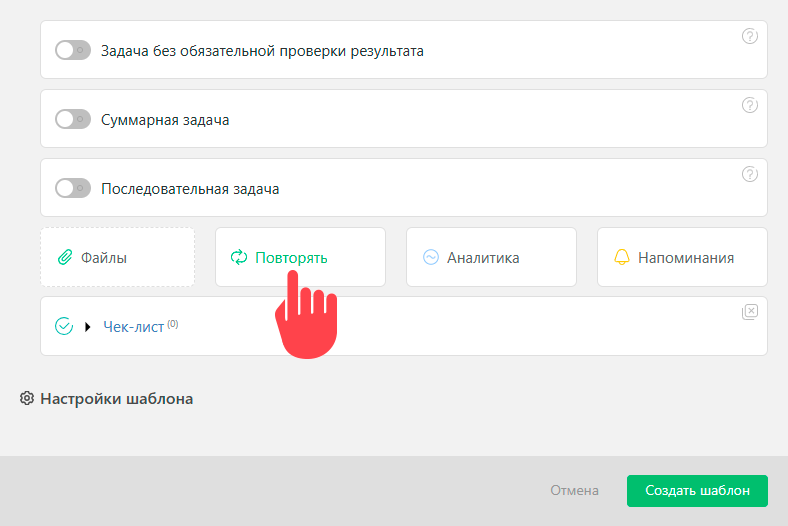The width and height of the screenshot is (788, 526).
Task: Open help for Задача без обязательной проверки
Action: [x=749, y=36]
